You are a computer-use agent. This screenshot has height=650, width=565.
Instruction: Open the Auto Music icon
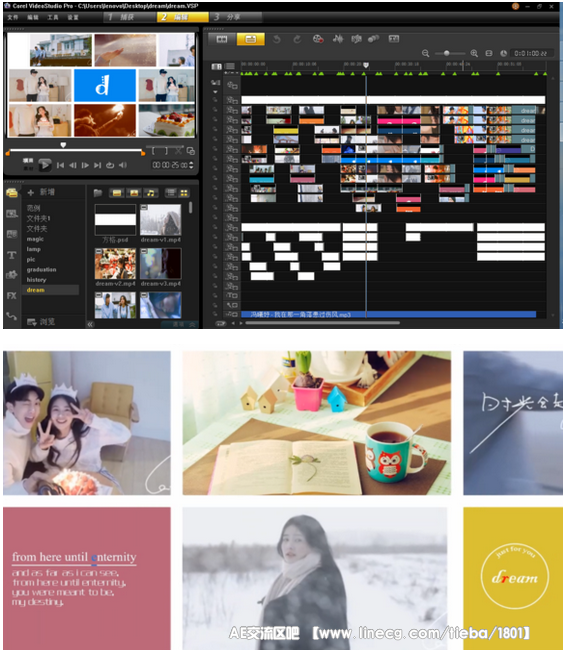point(356,39)
